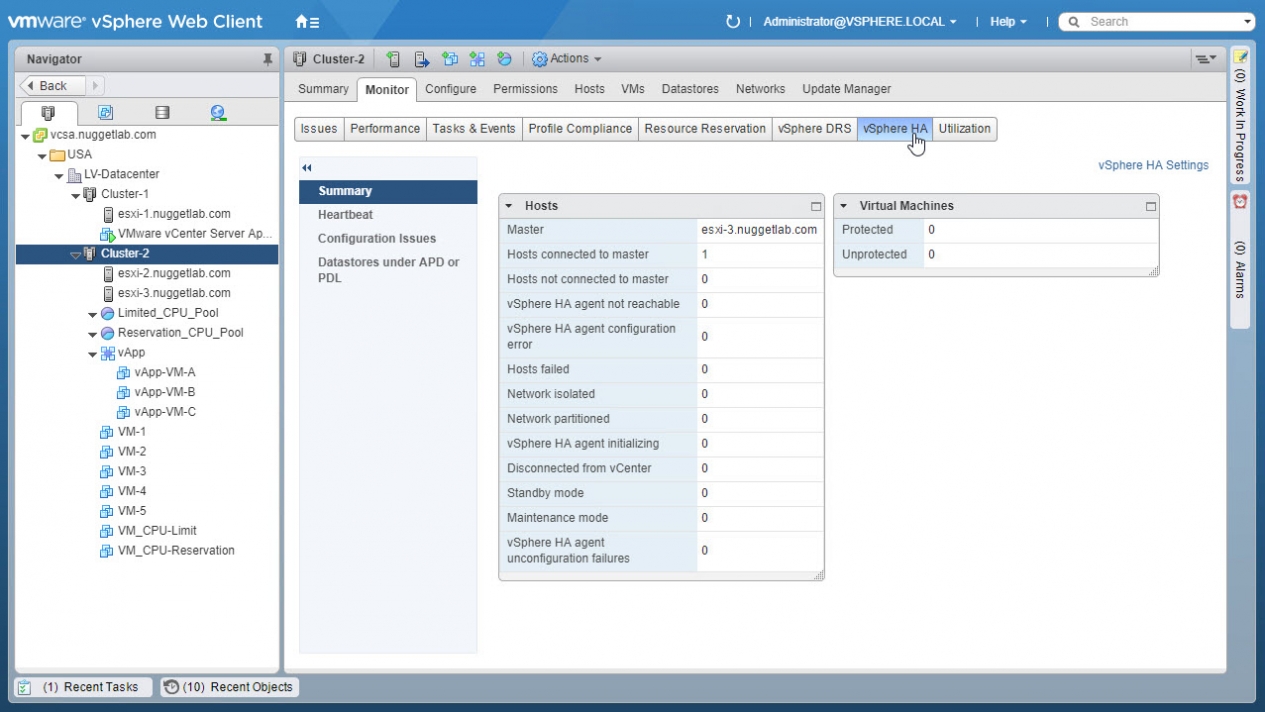Click the home menu icon
This screenshot has width=1265, height=712.
(307, 21)
